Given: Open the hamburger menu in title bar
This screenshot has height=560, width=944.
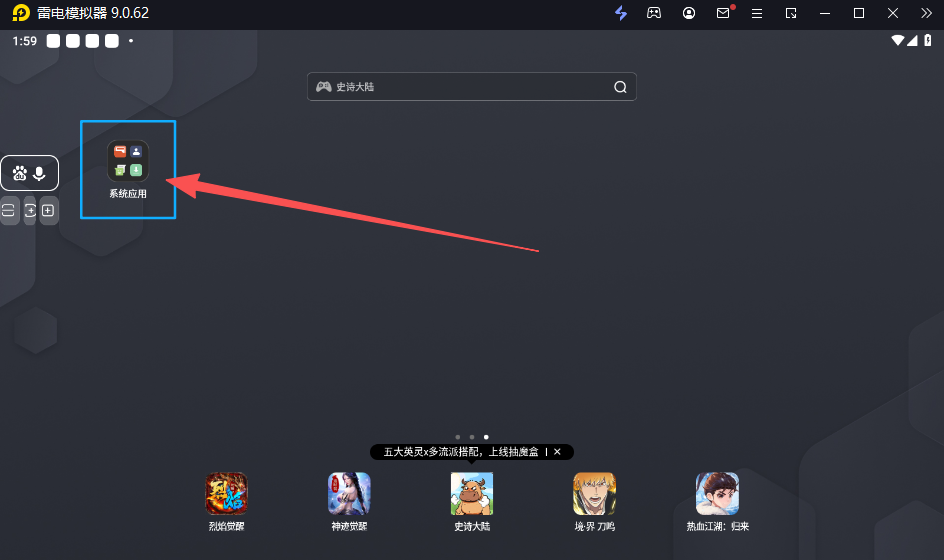Looking at the screenshot, I should 757,13.
